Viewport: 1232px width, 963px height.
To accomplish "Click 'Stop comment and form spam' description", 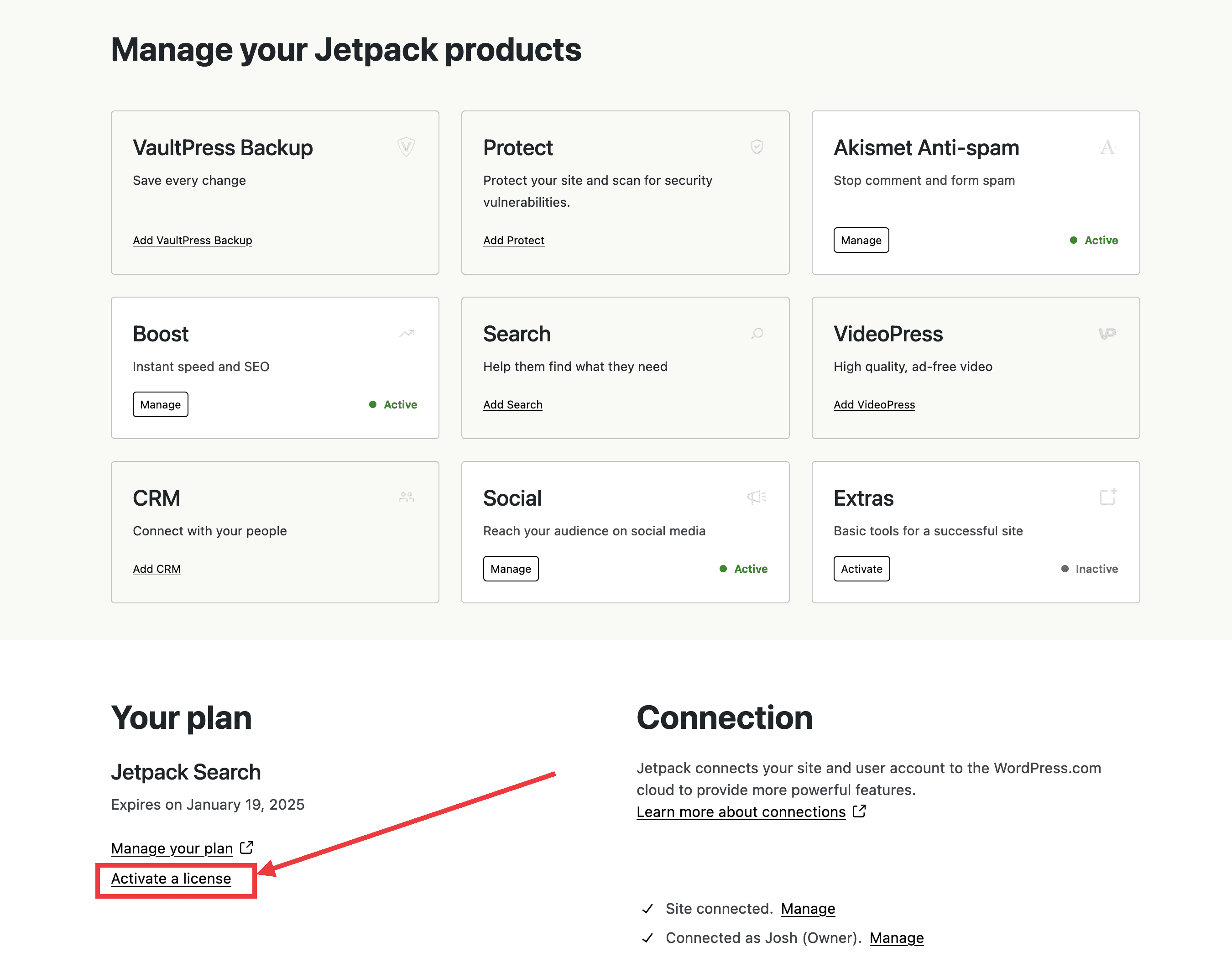I will point(924,181).
